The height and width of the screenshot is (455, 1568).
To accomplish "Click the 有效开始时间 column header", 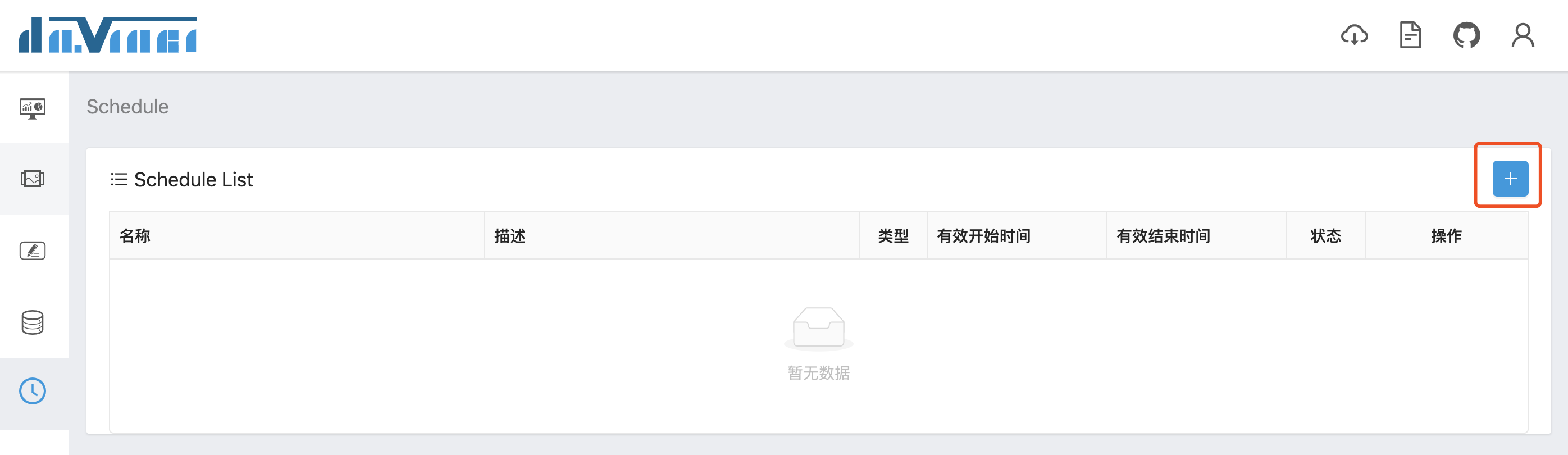I will (984, 236).
